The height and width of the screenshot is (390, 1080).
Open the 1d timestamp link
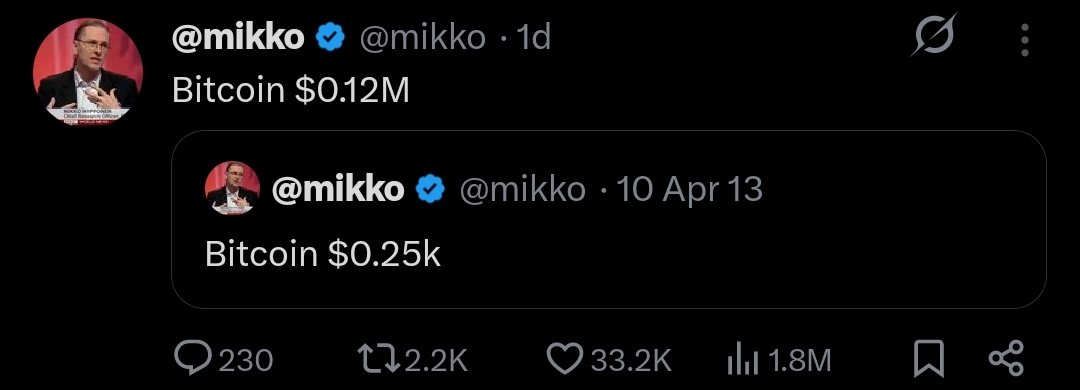tap(534, 37)
